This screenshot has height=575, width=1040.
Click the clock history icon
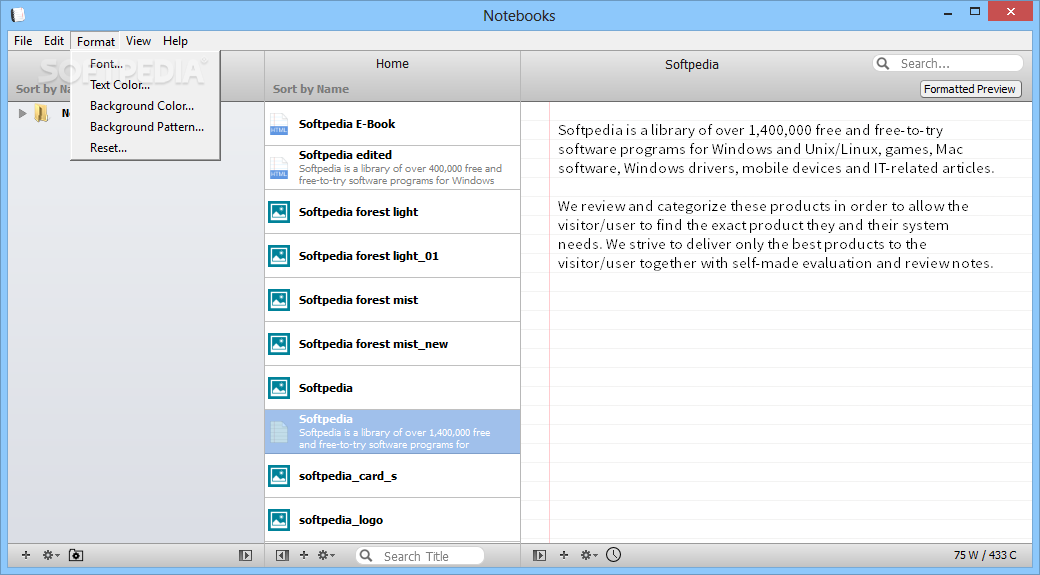(x=614, y=554)
